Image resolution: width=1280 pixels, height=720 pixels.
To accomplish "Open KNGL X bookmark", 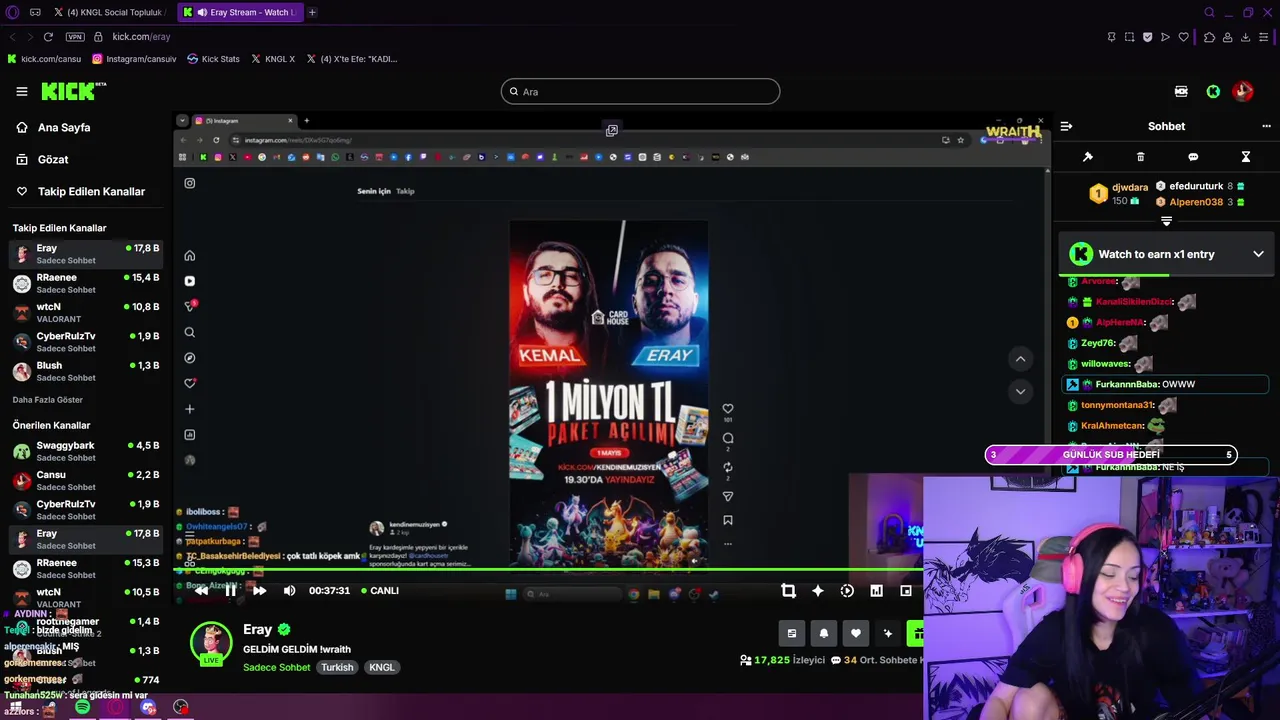I will [273, 59].
